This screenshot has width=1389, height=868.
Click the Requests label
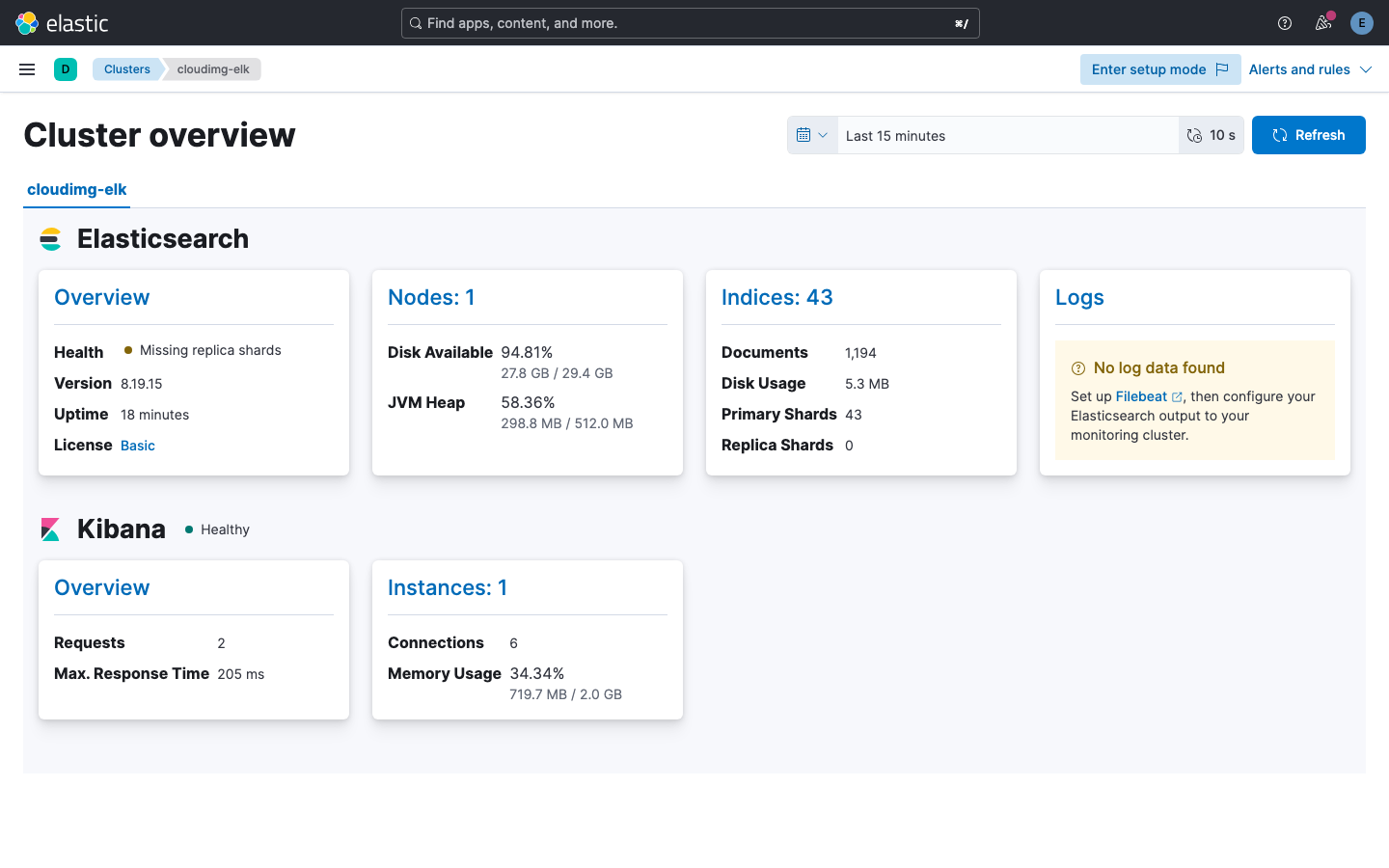90,642
